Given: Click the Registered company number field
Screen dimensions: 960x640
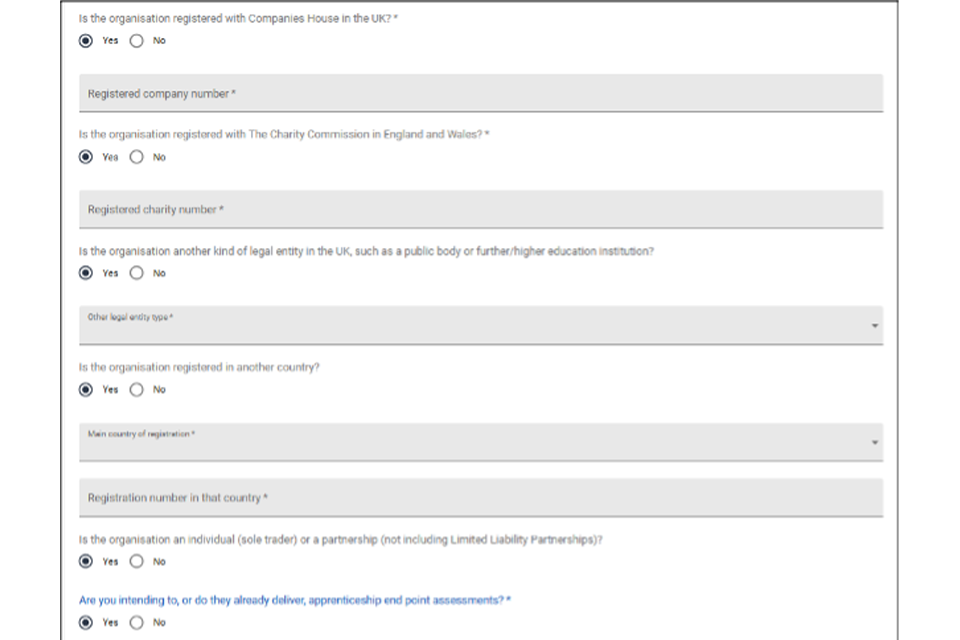Looking at the screenshot, I should tap(480, 93).
